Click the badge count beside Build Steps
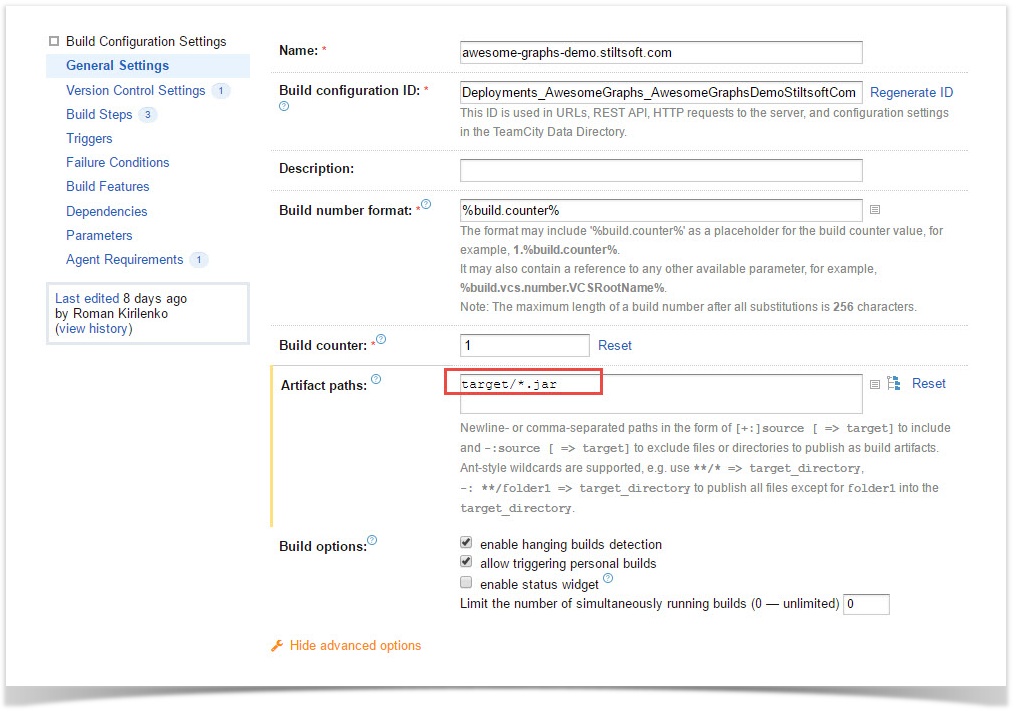 [x=148, y=115]
